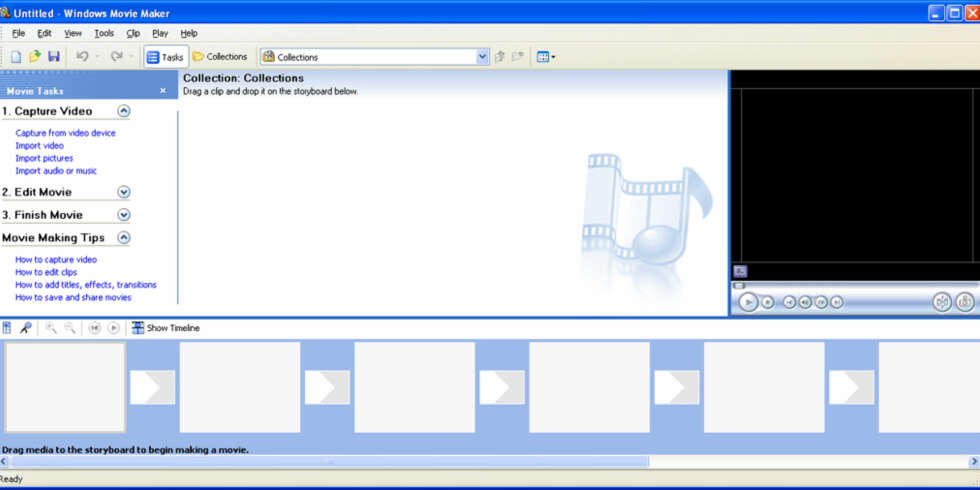Open the Clip menu
This screenshot has width=980, height=490.
pyautogui.click(x=133, y=33)
